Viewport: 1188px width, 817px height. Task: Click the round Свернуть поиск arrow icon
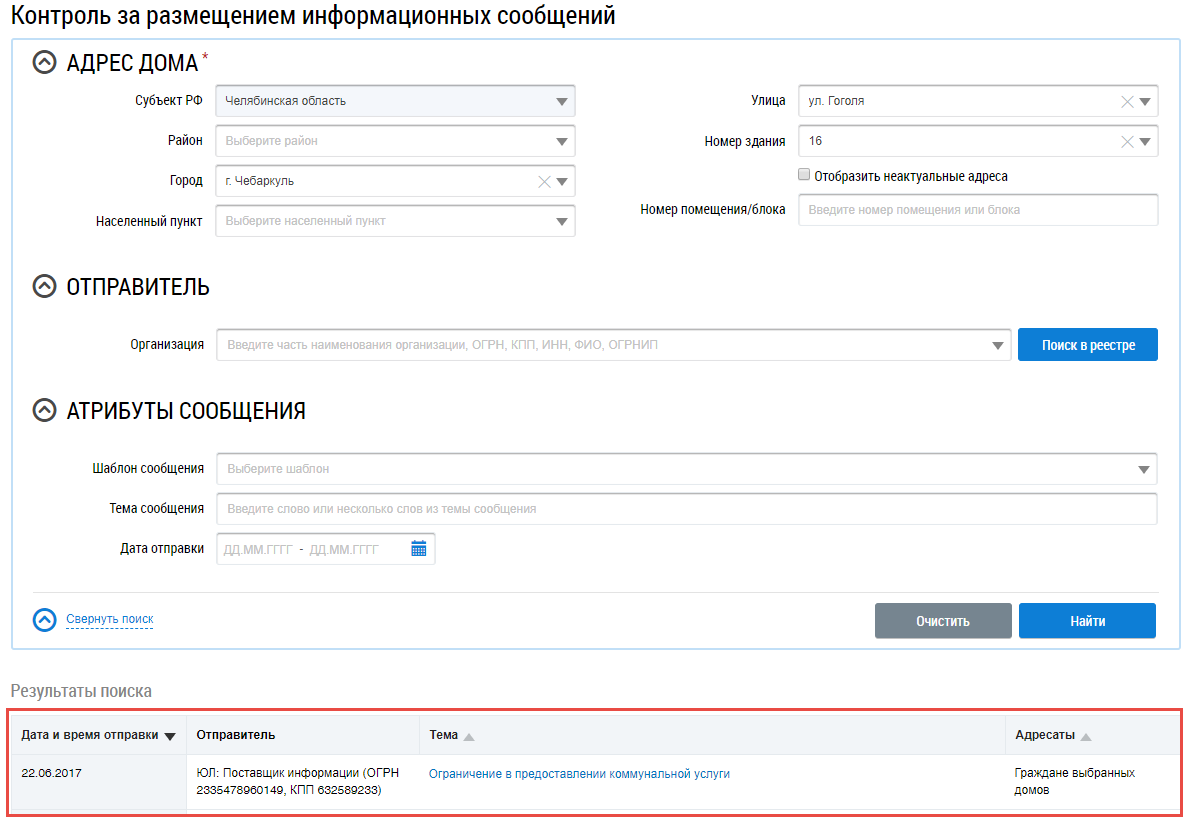tap(45, 620)
